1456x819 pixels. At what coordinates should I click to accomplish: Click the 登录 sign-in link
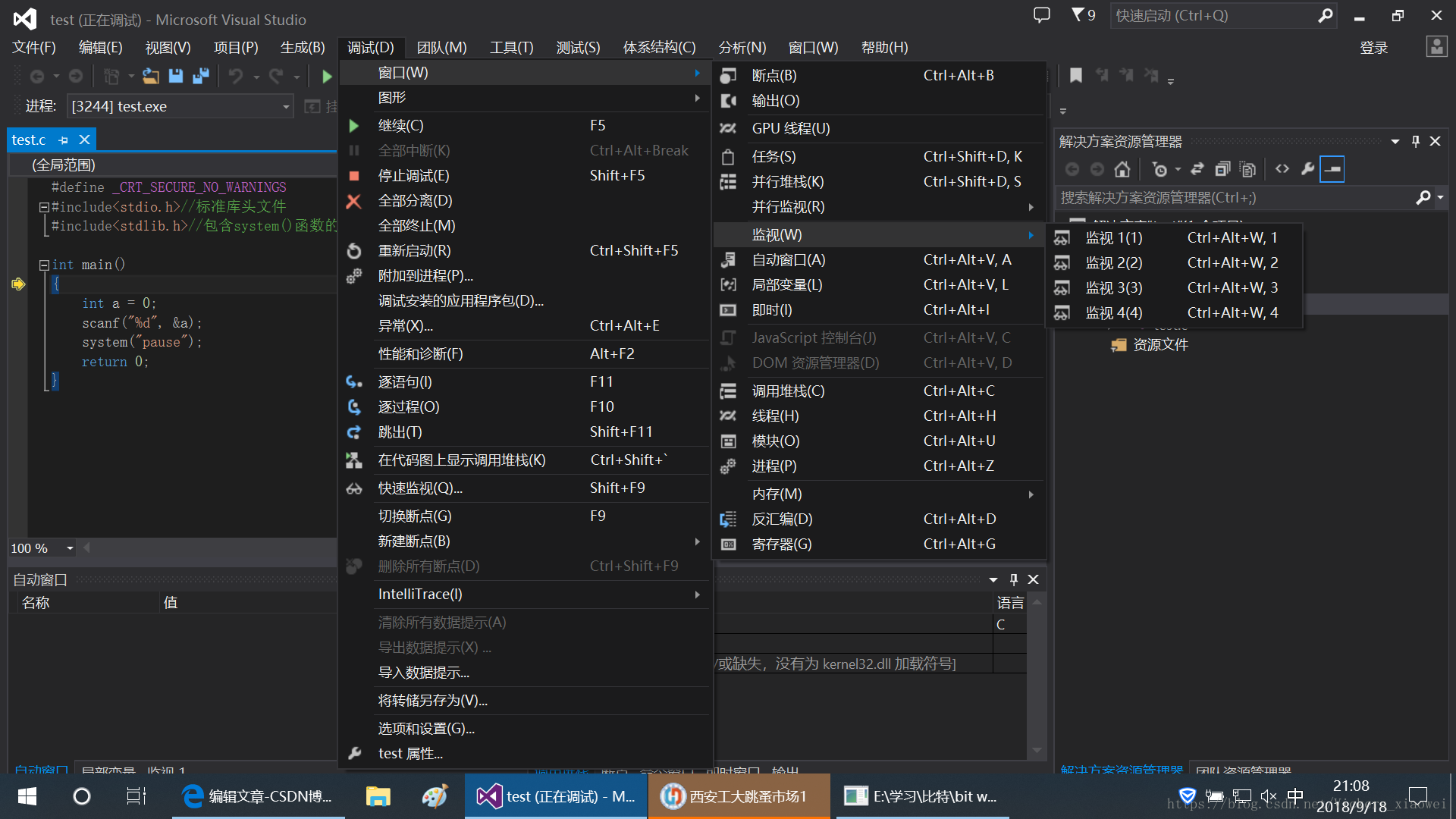tap(1373, 48)
